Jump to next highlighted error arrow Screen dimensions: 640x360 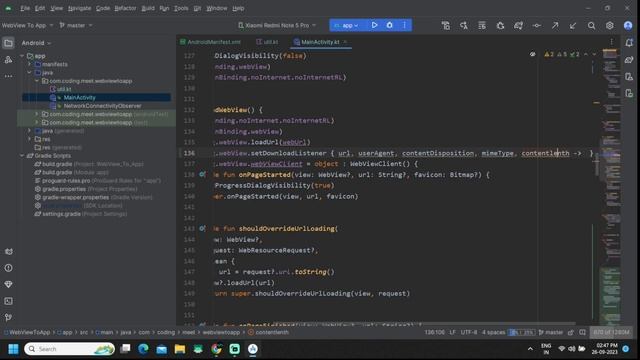pyautogui.click(x=594, y=54)
